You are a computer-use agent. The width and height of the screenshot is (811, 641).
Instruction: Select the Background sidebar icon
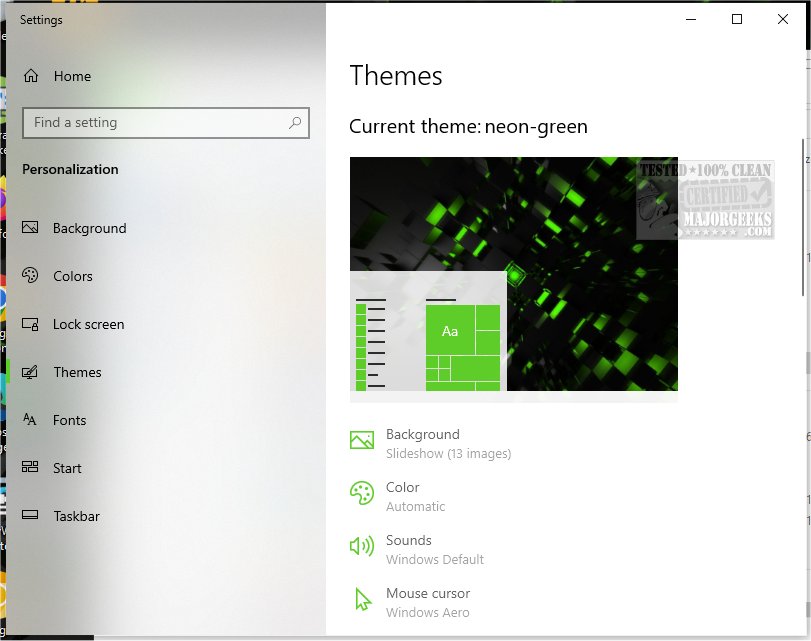coord(31,228)
